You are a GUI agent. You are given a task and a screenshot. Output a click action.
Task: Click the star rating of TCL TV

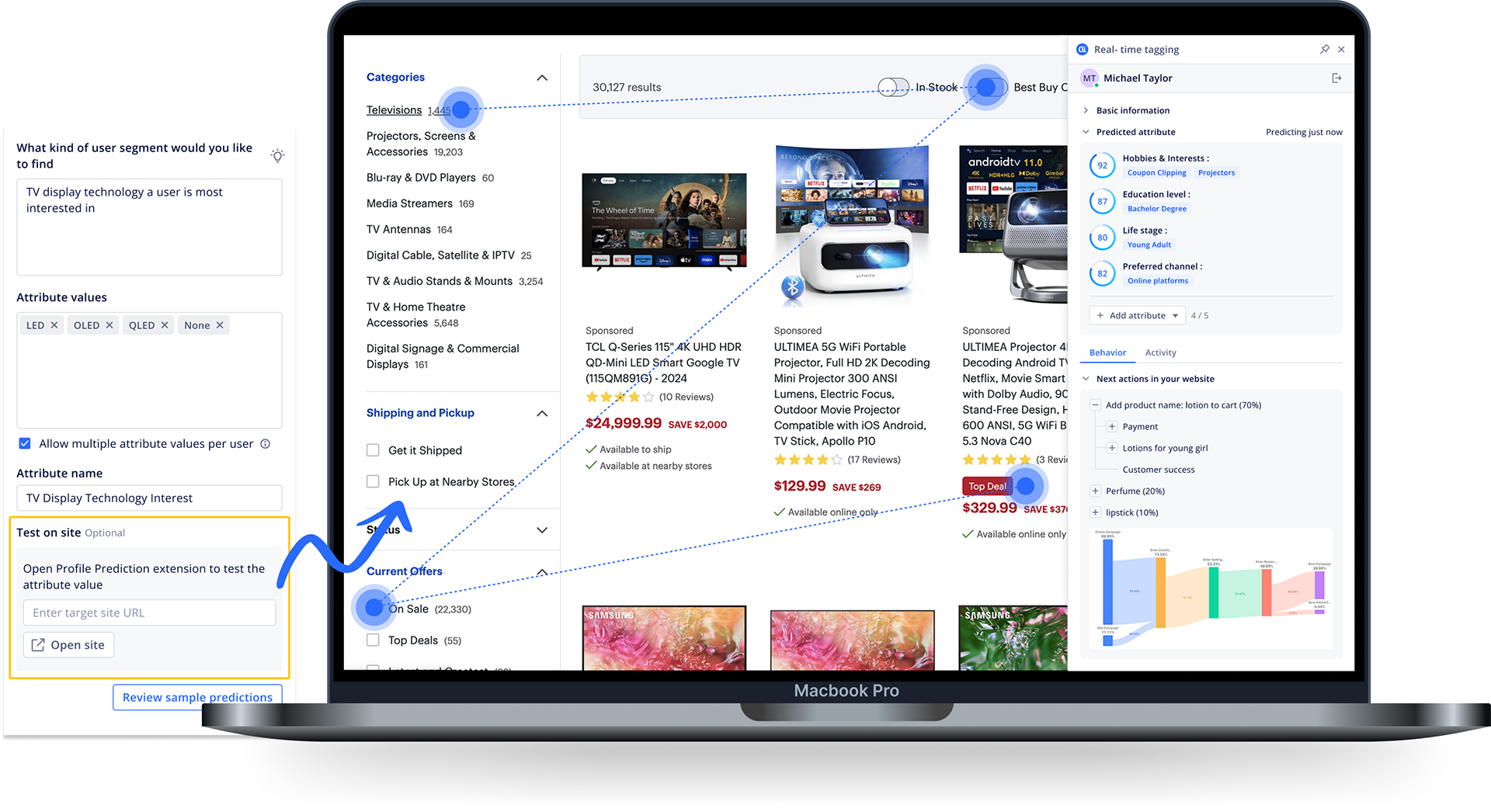tap(620, 397)
